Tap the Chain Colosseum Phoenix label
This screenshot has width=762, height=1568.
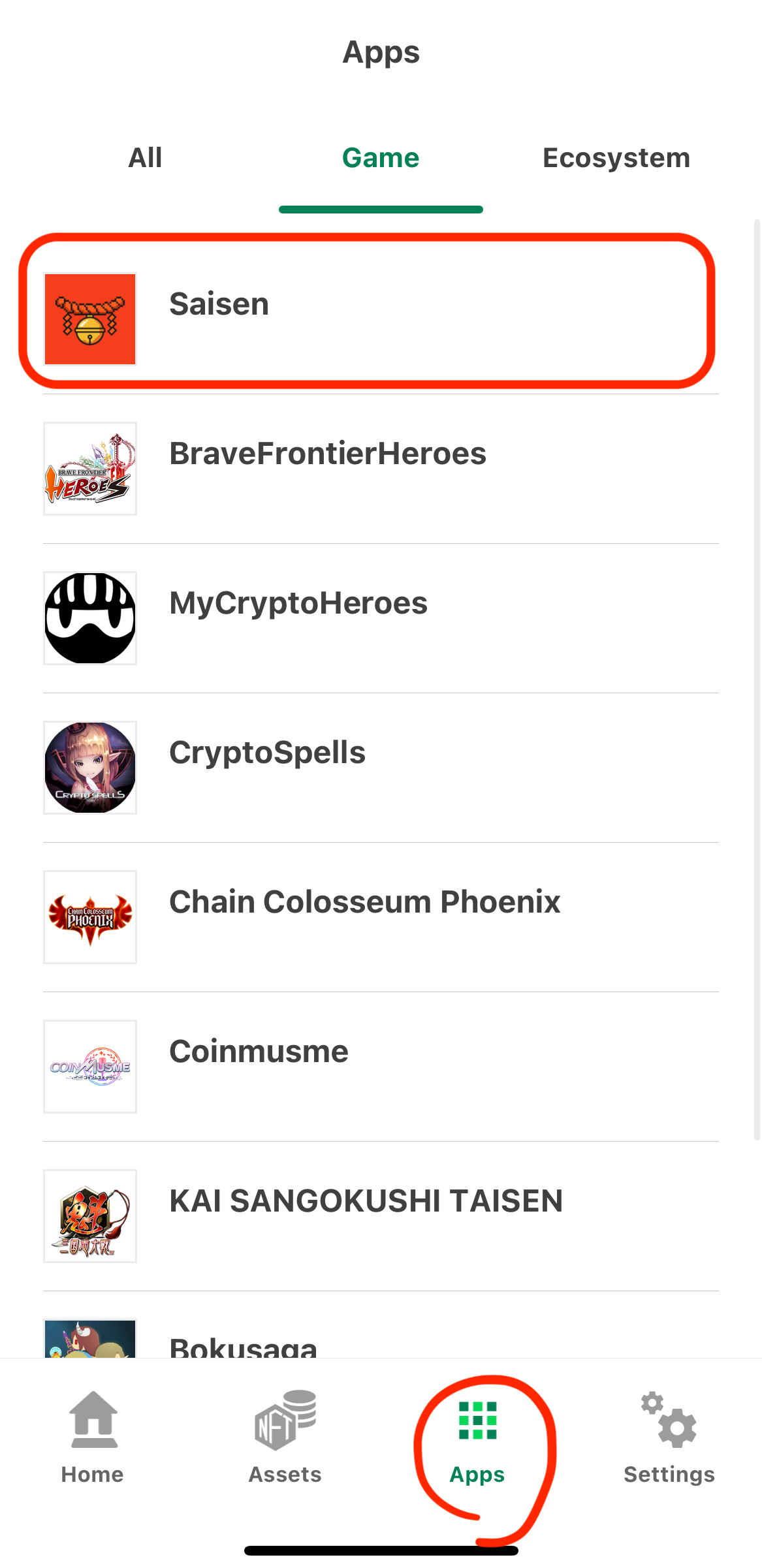point(364,902)
